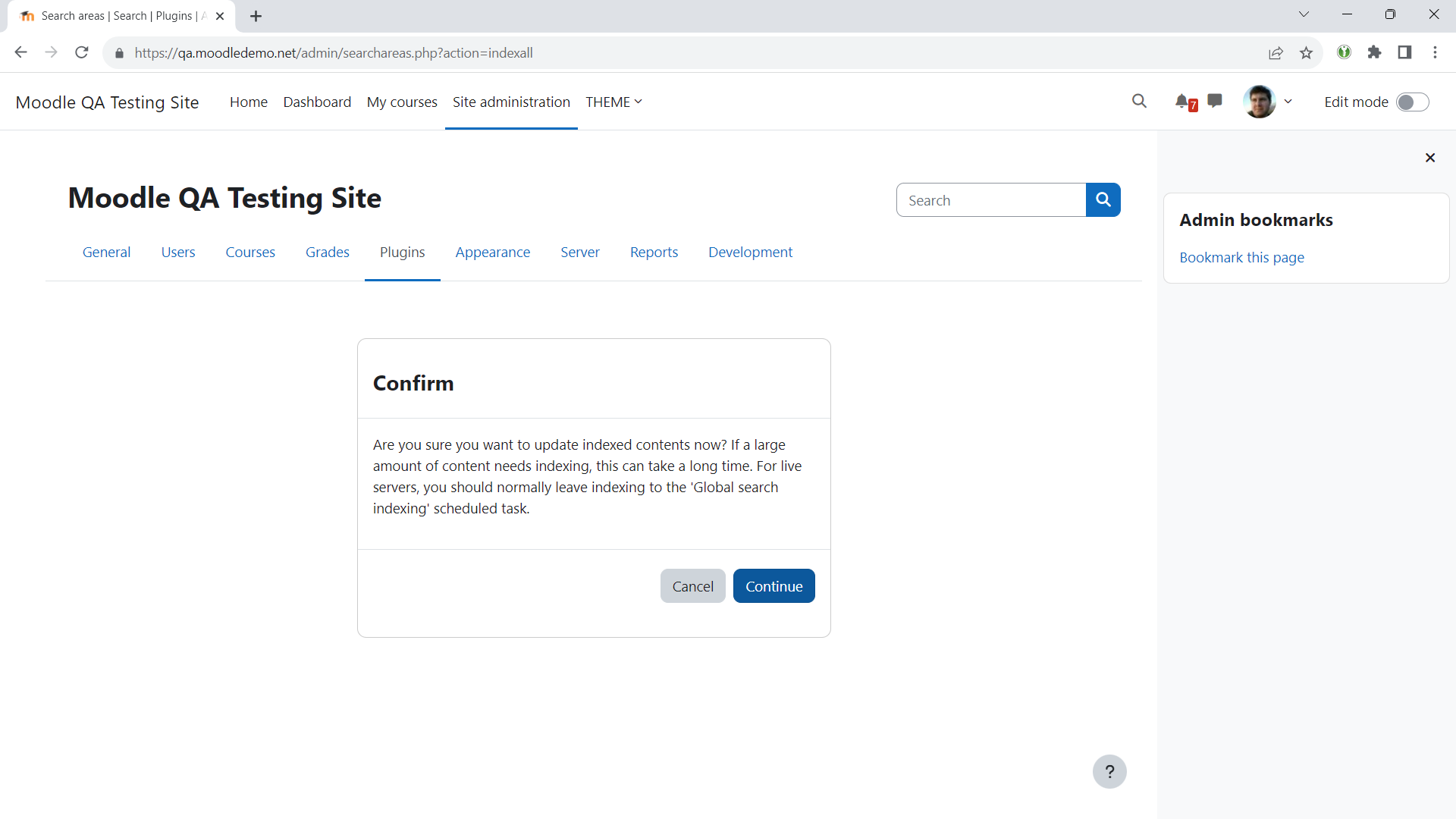
Task: Open the help question mark button
Action: (x=1109, y=772)
